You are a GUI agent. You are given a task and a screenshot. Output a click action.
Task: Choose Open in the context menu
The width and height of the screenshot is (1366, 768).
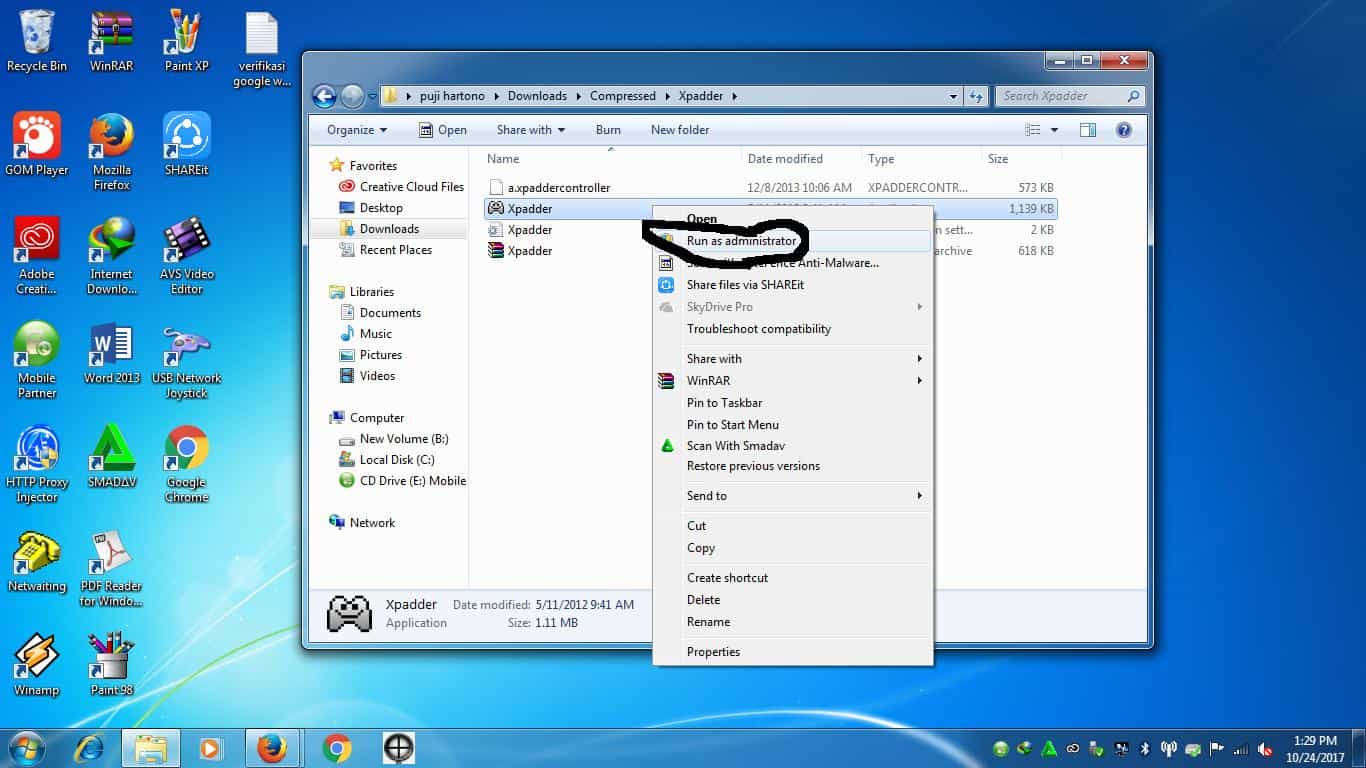(792, 219)
